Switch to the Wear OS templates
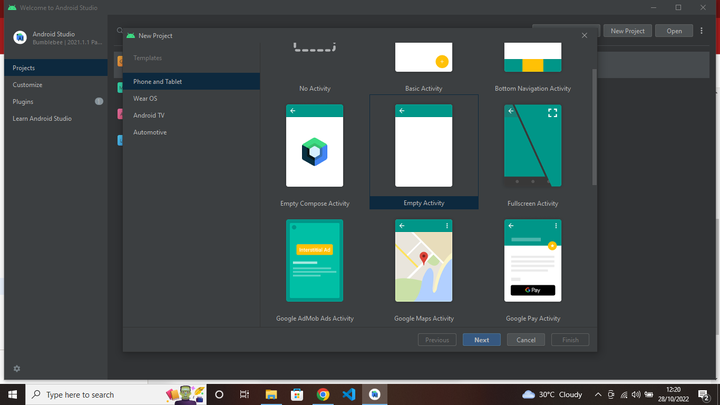 tap(146, 98)
